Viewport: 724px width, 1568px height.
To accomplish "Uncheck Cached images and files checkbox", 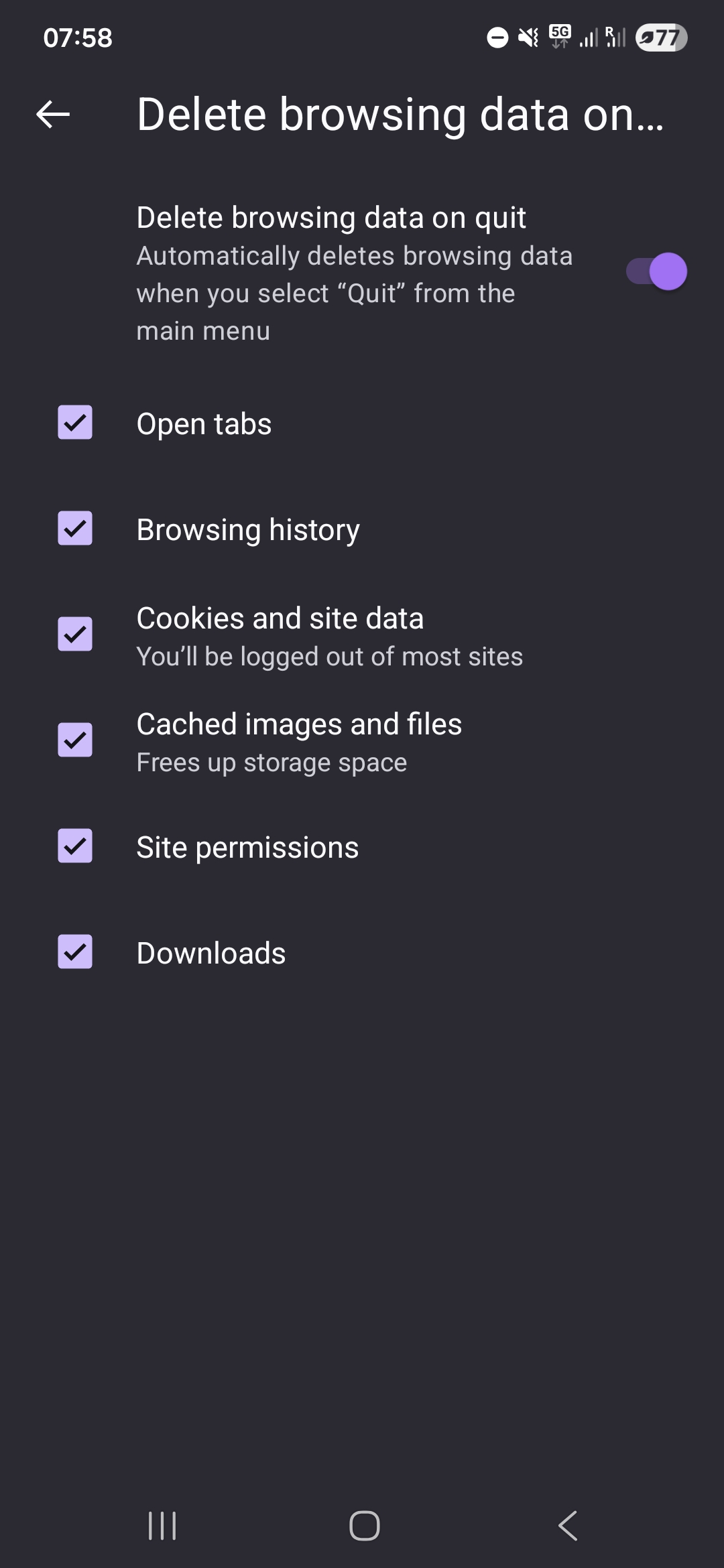I will pos(75,740).
